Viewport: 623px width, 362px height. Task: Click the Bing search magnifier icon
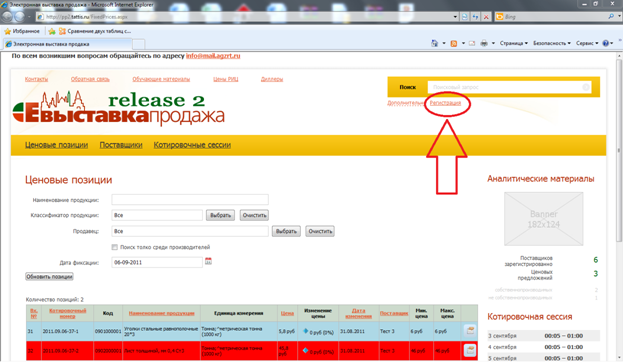point(611,17)
